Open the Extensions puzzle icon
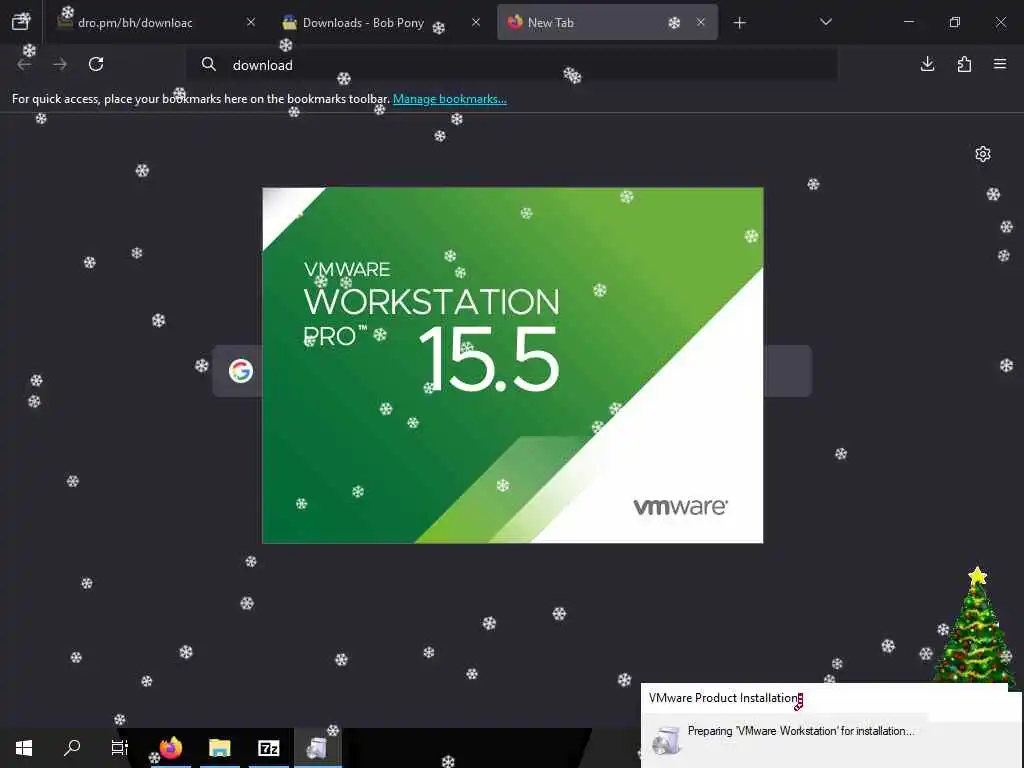 (964, 64)
